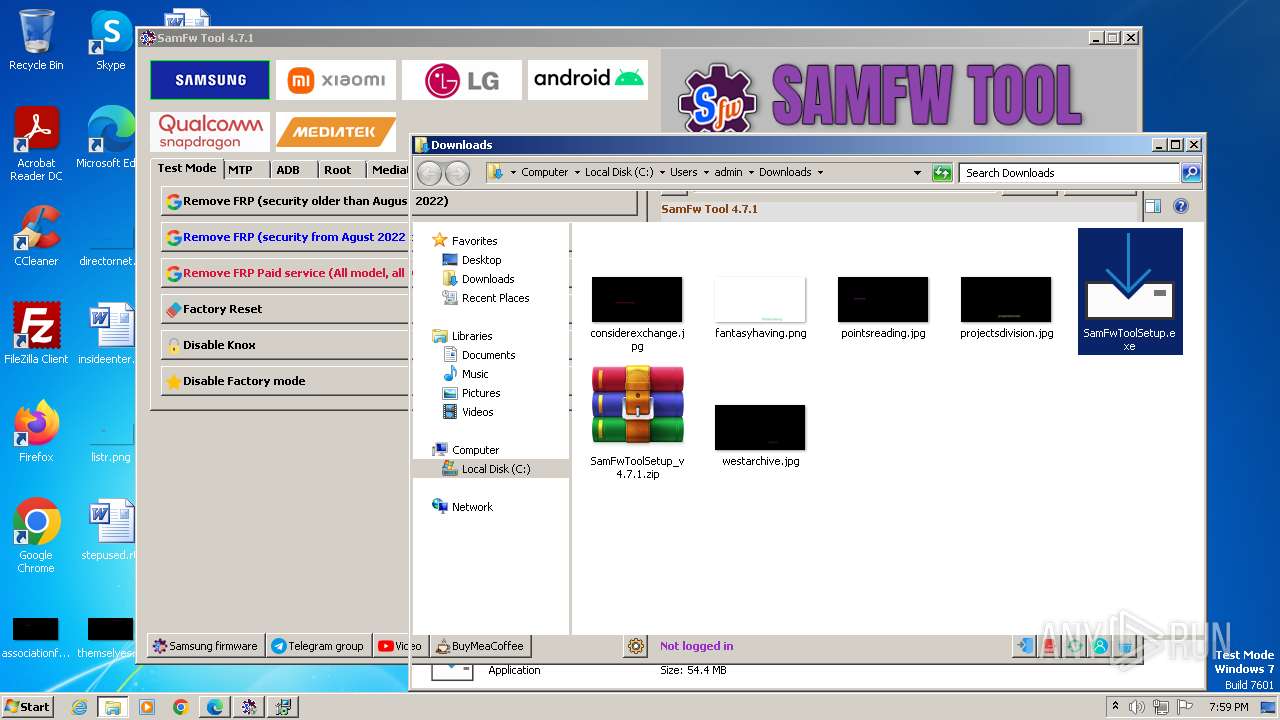Screen dimensions: 1280x720
Task: Expand the Downloads breadcrumb arrow
Action: click(820, 172)
